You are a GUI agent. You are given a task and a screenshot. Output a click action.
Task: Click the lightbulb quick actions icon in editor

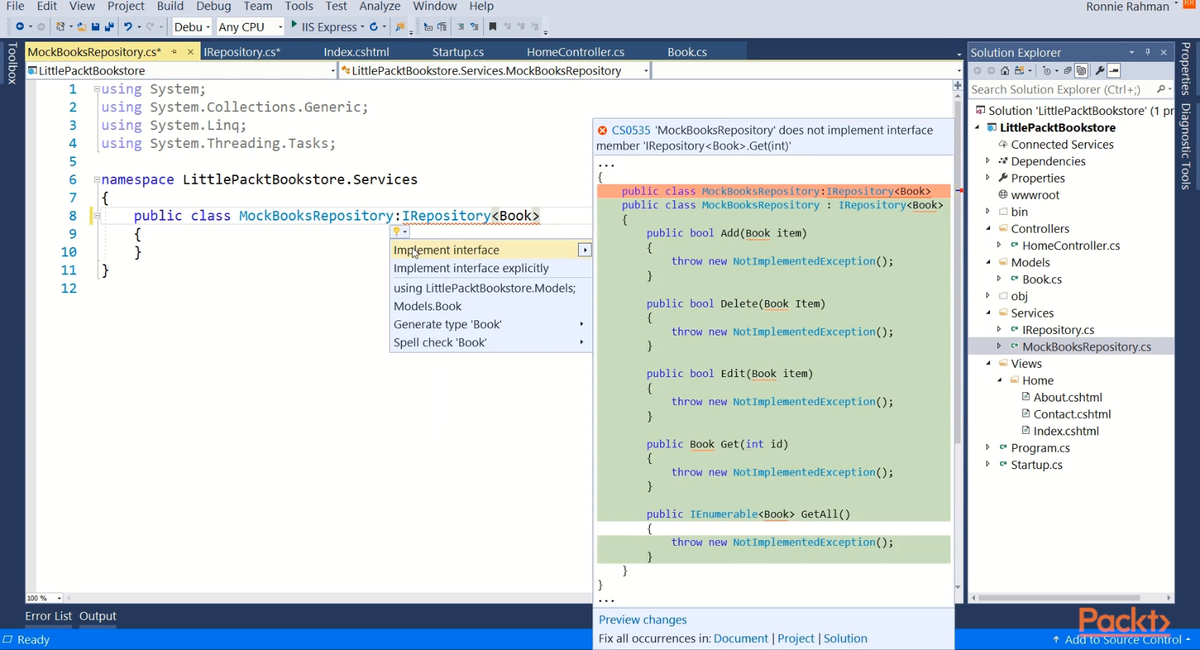397,231
